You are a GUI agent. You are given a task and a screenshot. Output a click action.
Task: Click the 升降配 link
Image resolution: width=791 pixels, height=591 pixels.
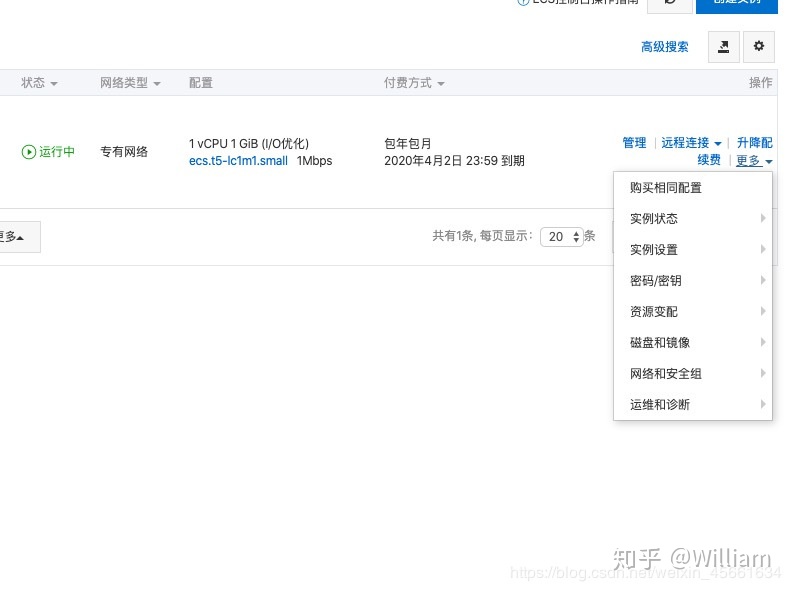[x=755, y=143]
